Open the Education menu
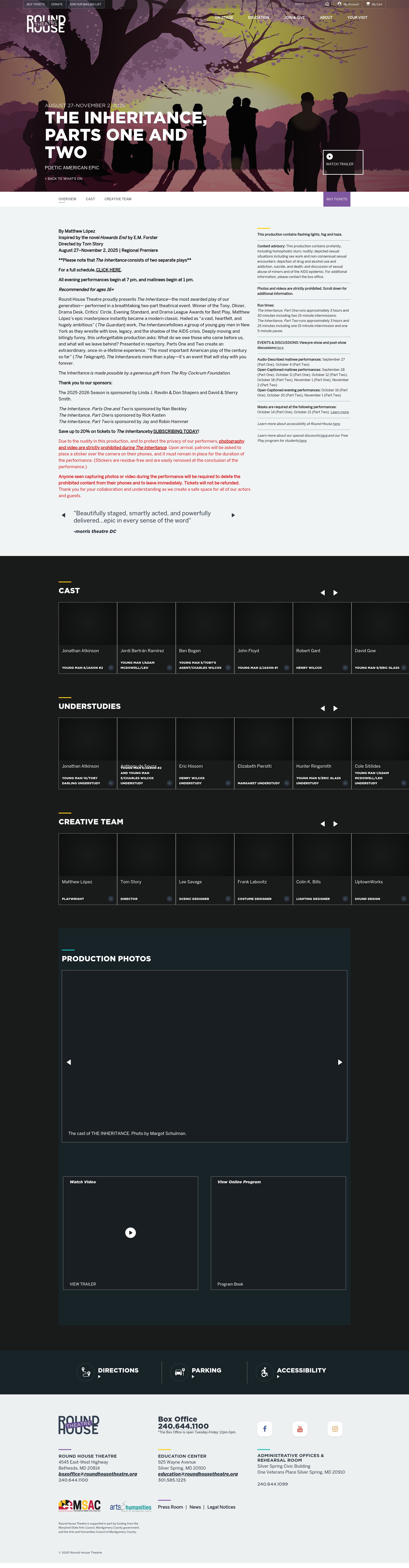 click(259, 18)
